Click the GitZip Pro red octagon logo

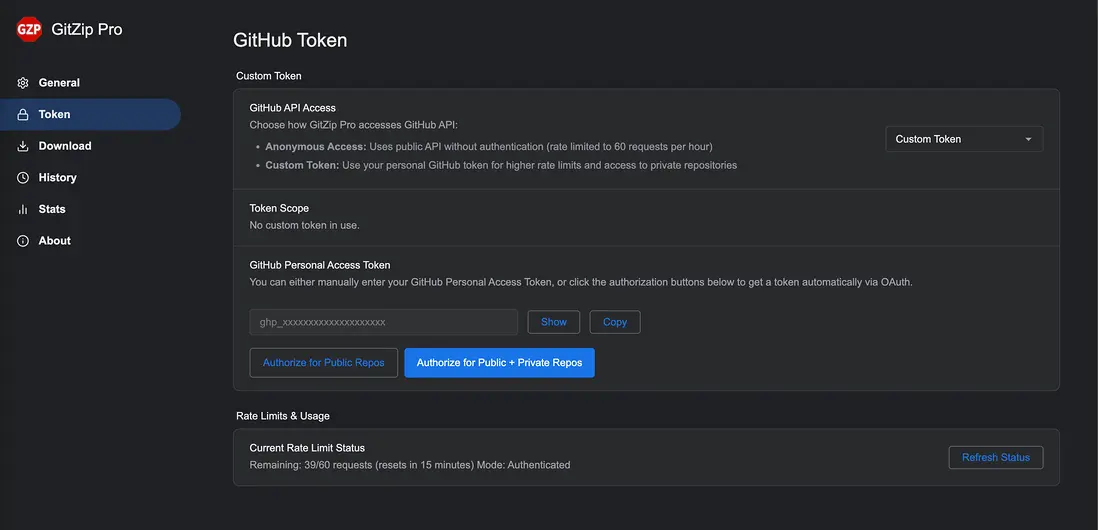(29, 29)
